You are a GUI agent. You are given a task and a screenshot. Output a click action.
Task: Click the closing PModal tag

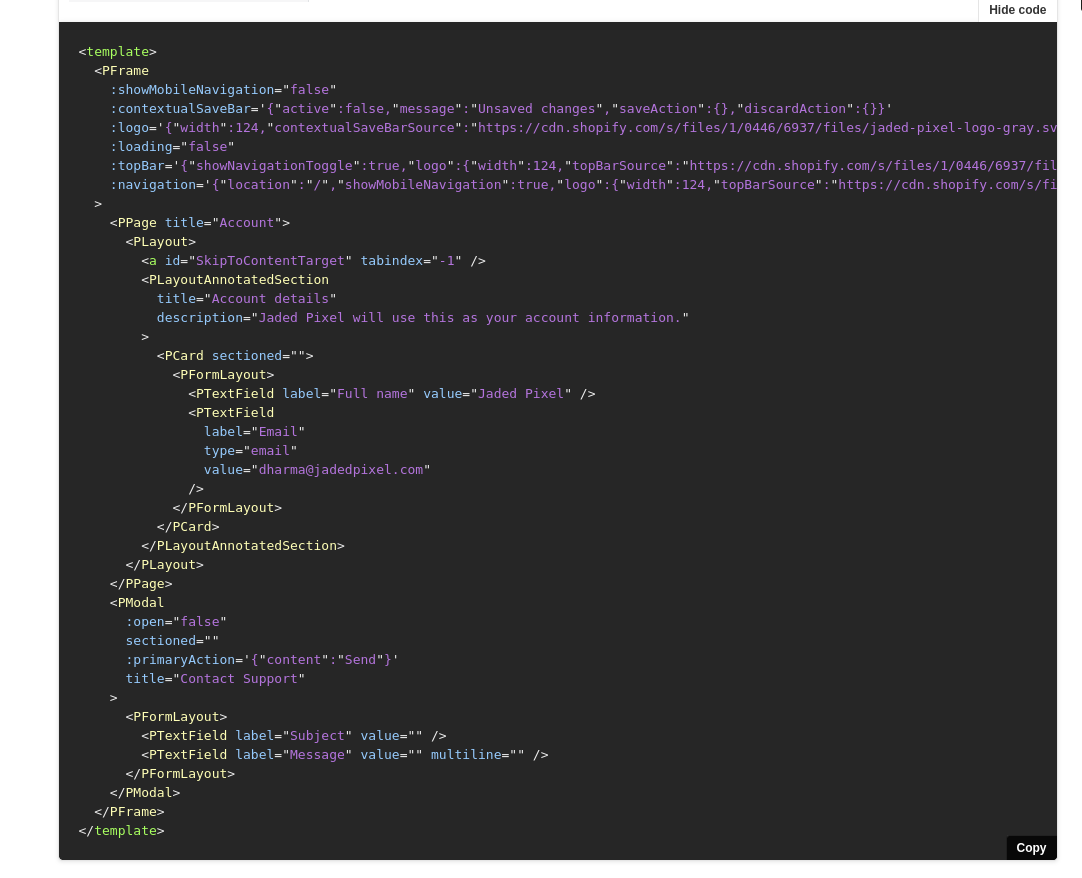(x=145, y=792)
